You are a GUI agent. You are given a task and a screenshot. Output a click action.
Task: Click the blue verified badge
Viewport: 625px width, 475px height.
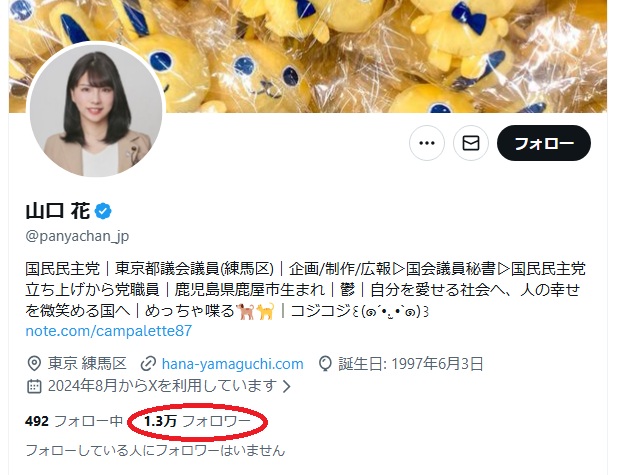coord(103,211)
